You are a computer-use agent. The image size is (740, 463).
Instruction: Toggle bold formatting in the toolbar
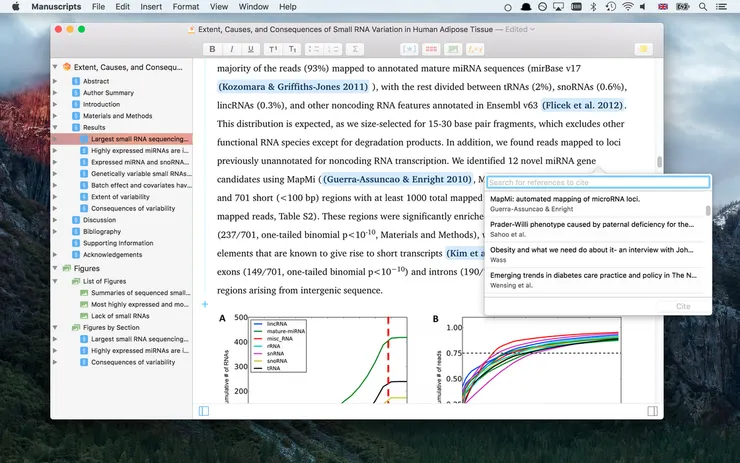(212, 48)
